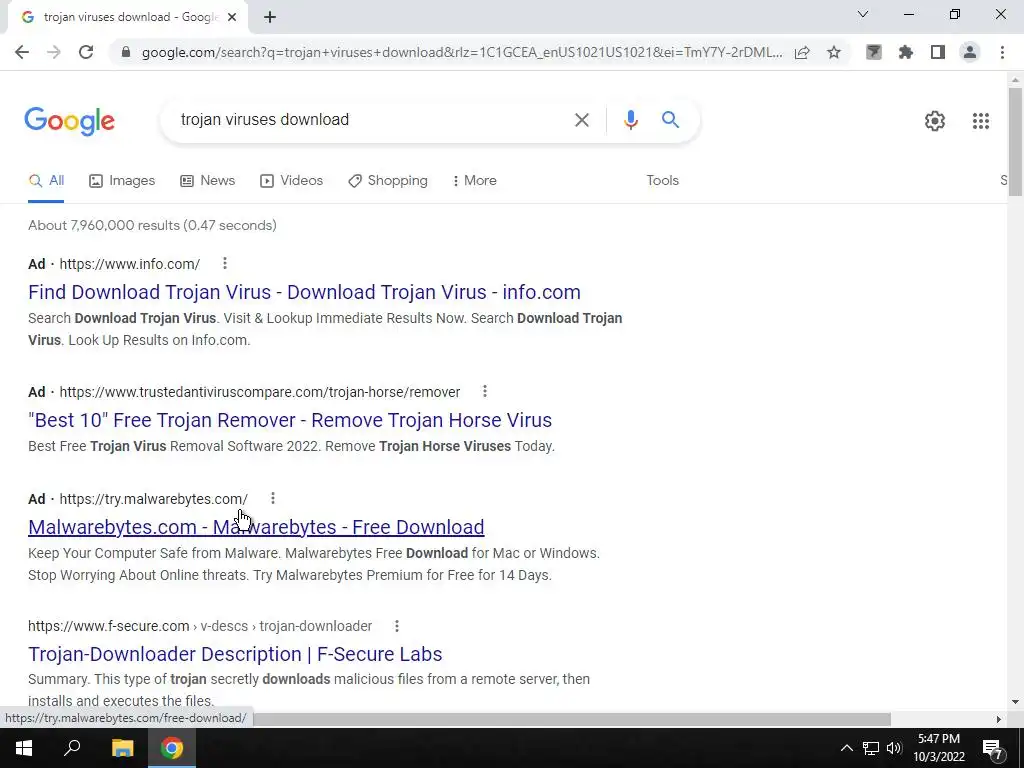The height and width of the screenshot is (768, 1024).
Task: Bookmark this page with the star
Action: pos(834,52)
